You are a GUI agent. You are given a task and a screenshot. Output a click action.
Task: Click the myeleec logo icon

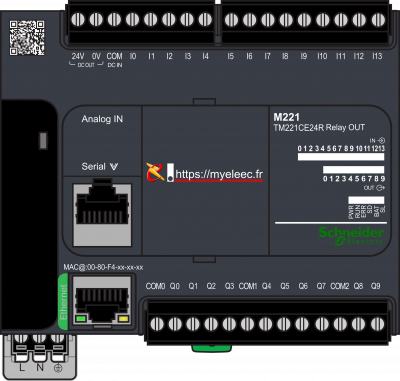coord(155,172)
